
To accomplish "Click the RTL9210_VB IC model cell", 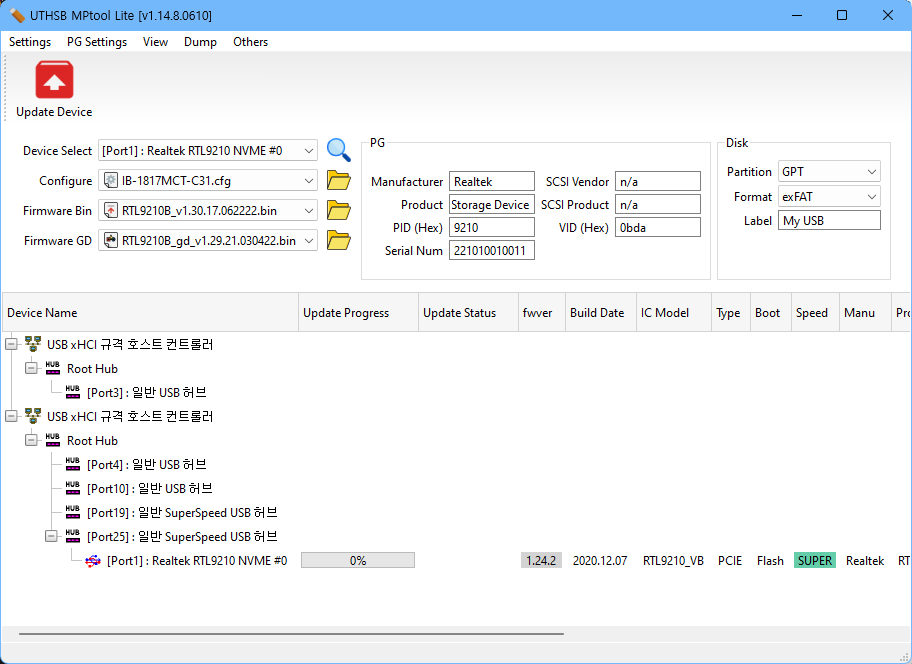I will (x=673, y=561).
